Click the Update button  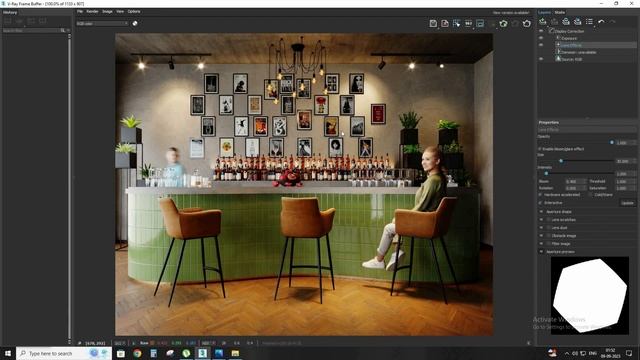click(627, 203)
